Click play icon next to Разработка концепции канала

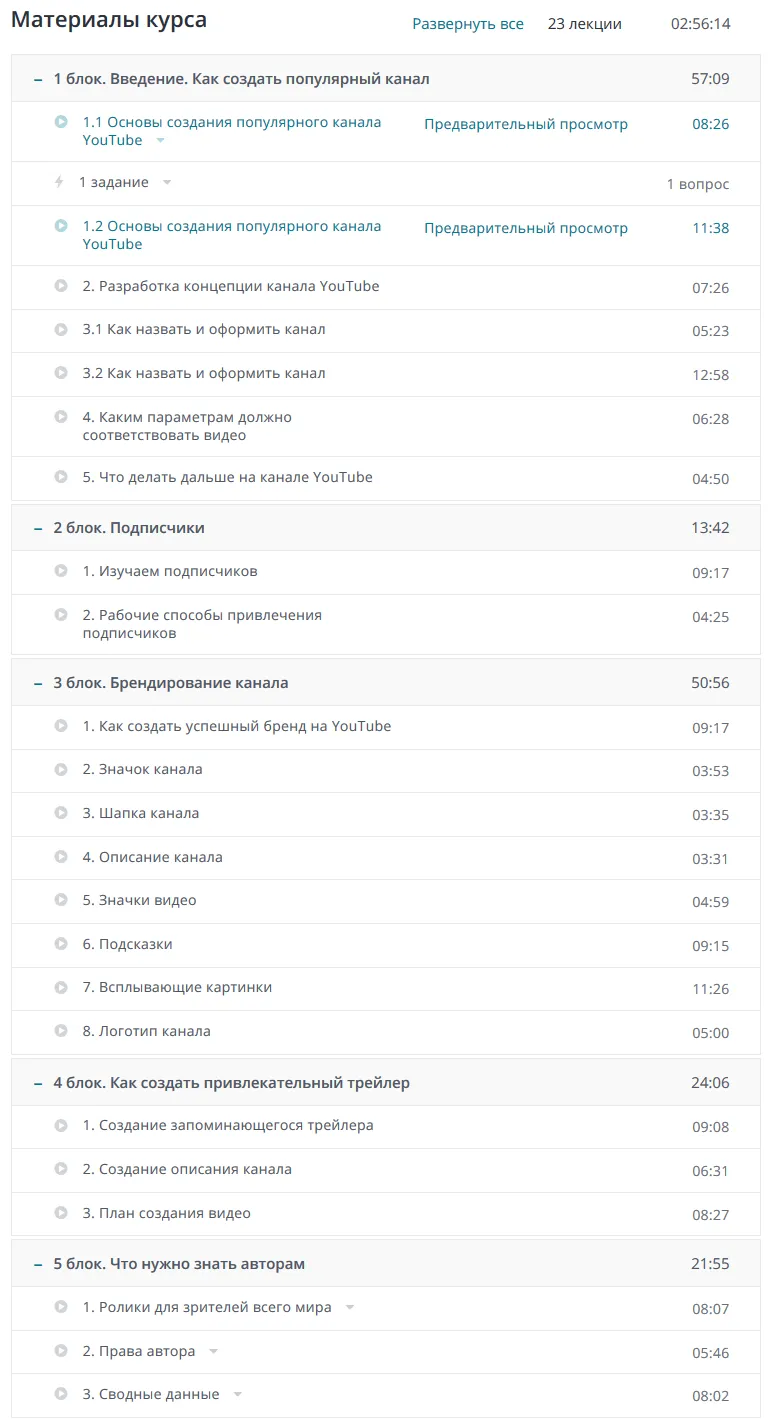tap(61, 286)
